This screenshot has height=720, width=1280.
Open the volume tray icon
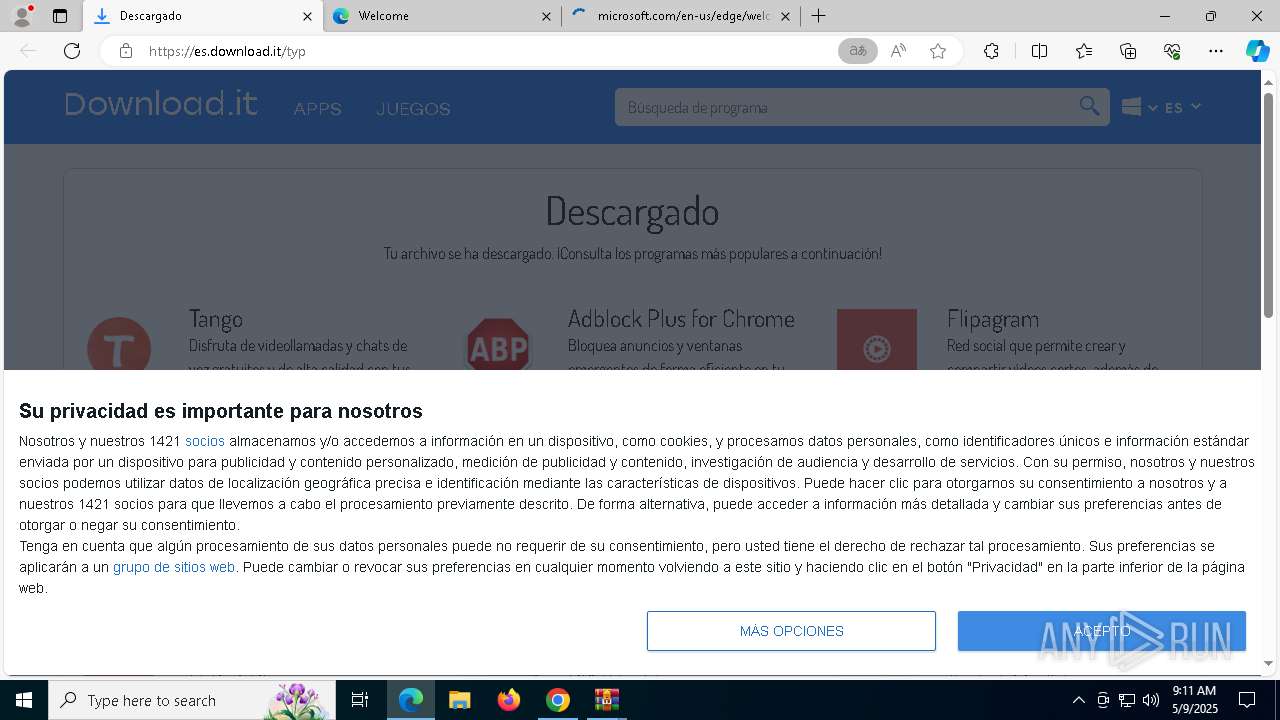pyautogui.click(x=1151, y=700)
